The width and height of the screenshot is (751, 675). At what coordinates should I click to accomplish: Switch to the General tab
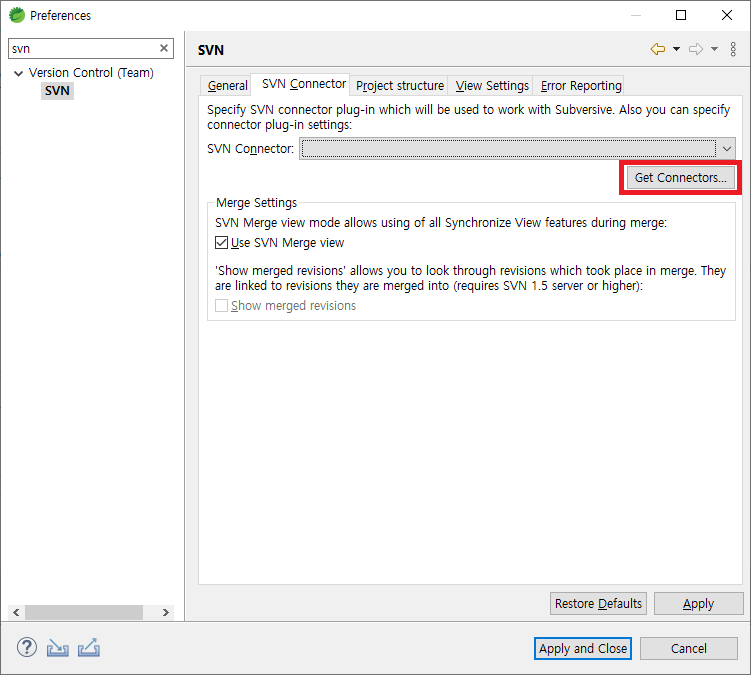pos(228,86)
